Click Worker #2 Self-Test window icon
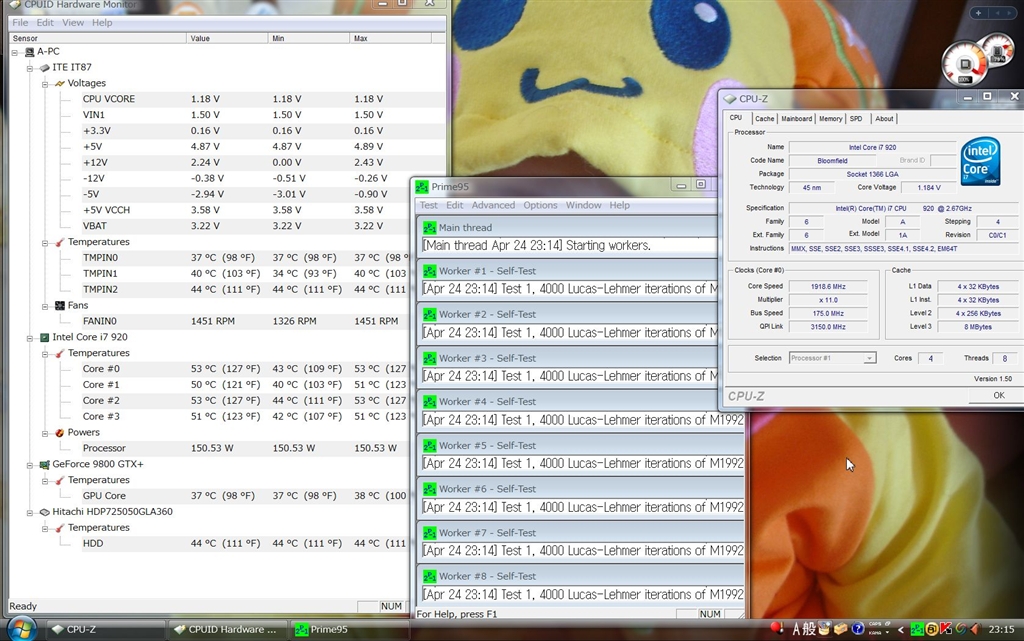The width and height of the screenshot is (1024, 641). 429,315
